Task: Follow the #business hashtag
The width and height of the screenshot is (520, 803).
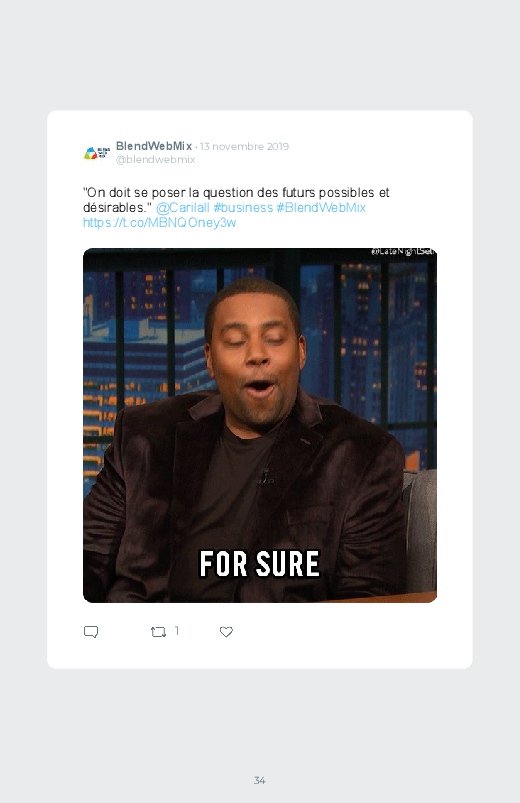Action: (x=243, y=207)
